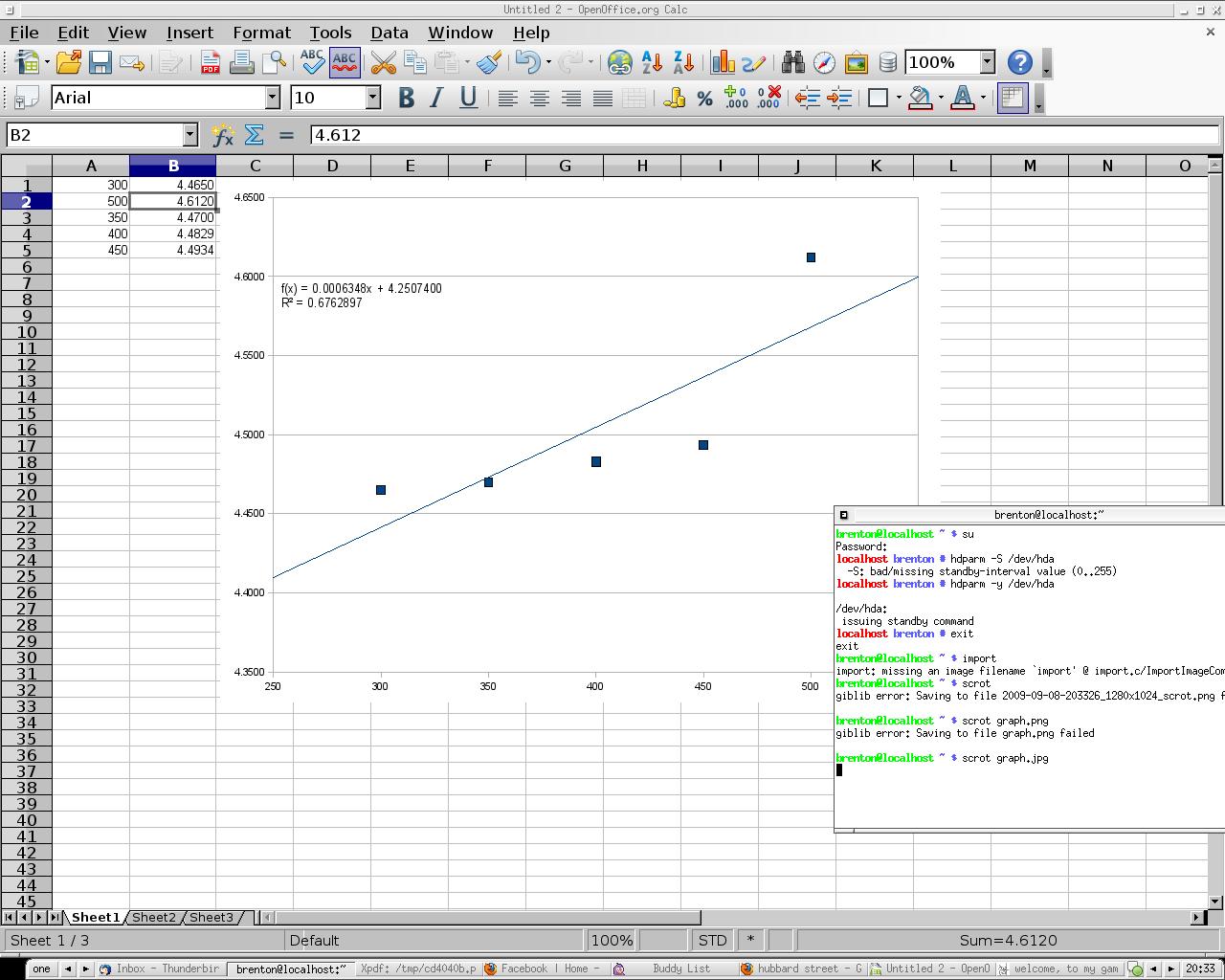Open the Gallery
Screen dimensions: 1225x980
click(856, 63)
